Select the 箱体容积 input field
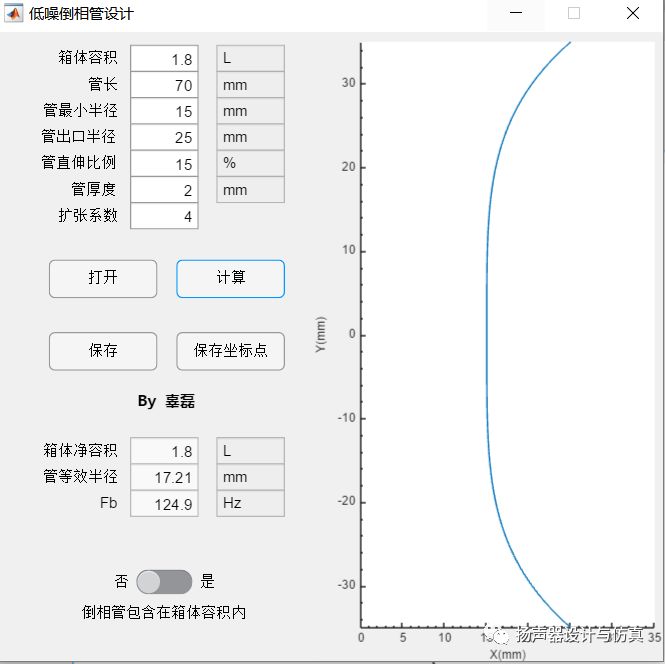 point(164,59)
